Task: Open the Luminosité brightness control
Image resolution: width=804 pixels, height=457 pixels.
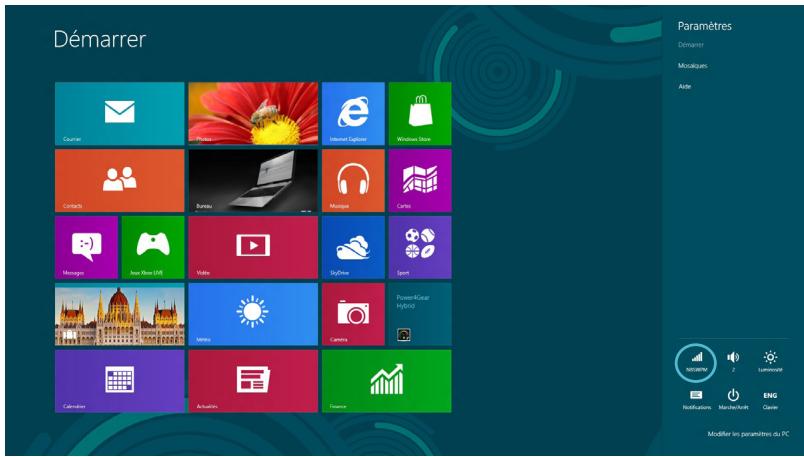Action: pos(770,361)
